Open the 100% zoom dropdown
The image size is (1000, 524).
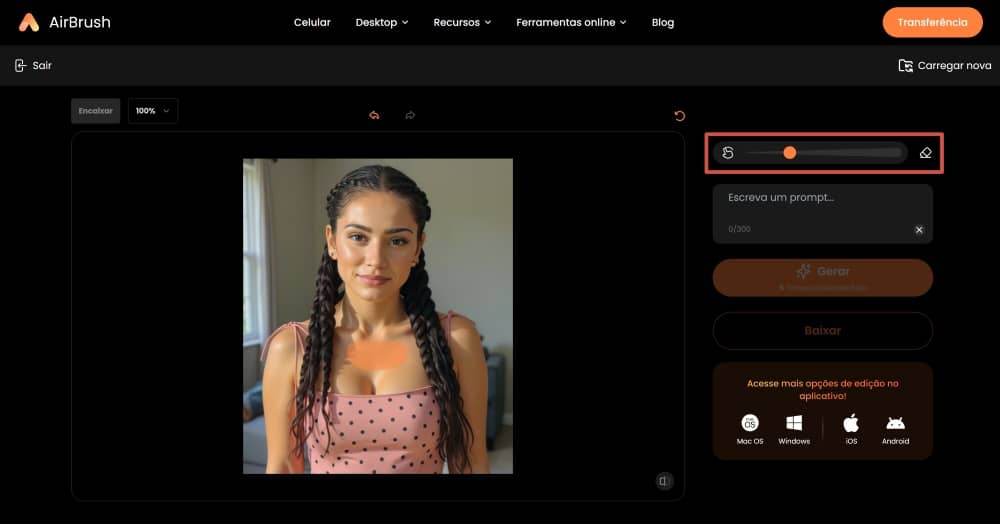coord(153,111)
